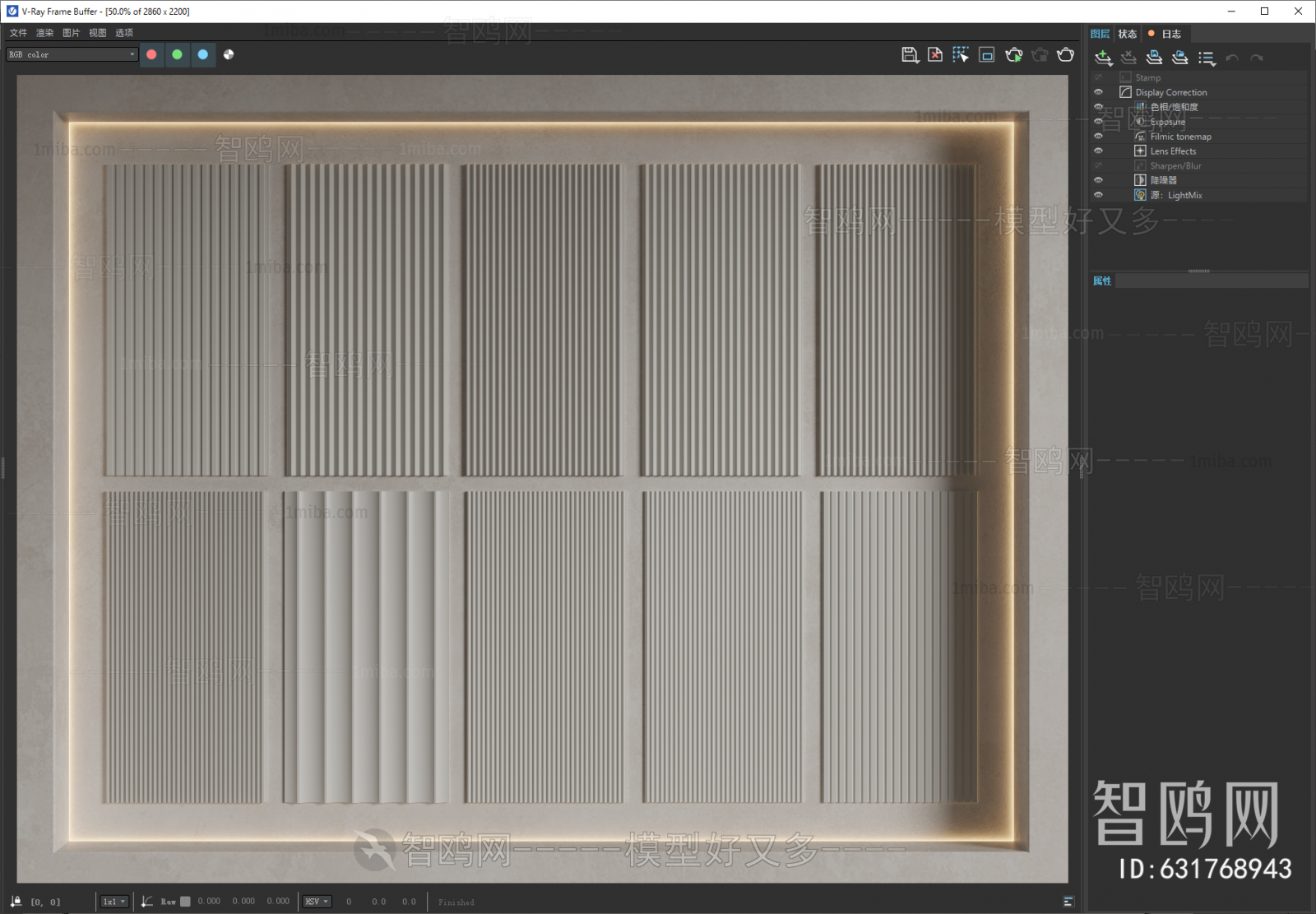This screenshot has height=914, width=1316.
Task: Select the 降噪器 layer row
Action: pyautogui.click(x=1198, y=180)
